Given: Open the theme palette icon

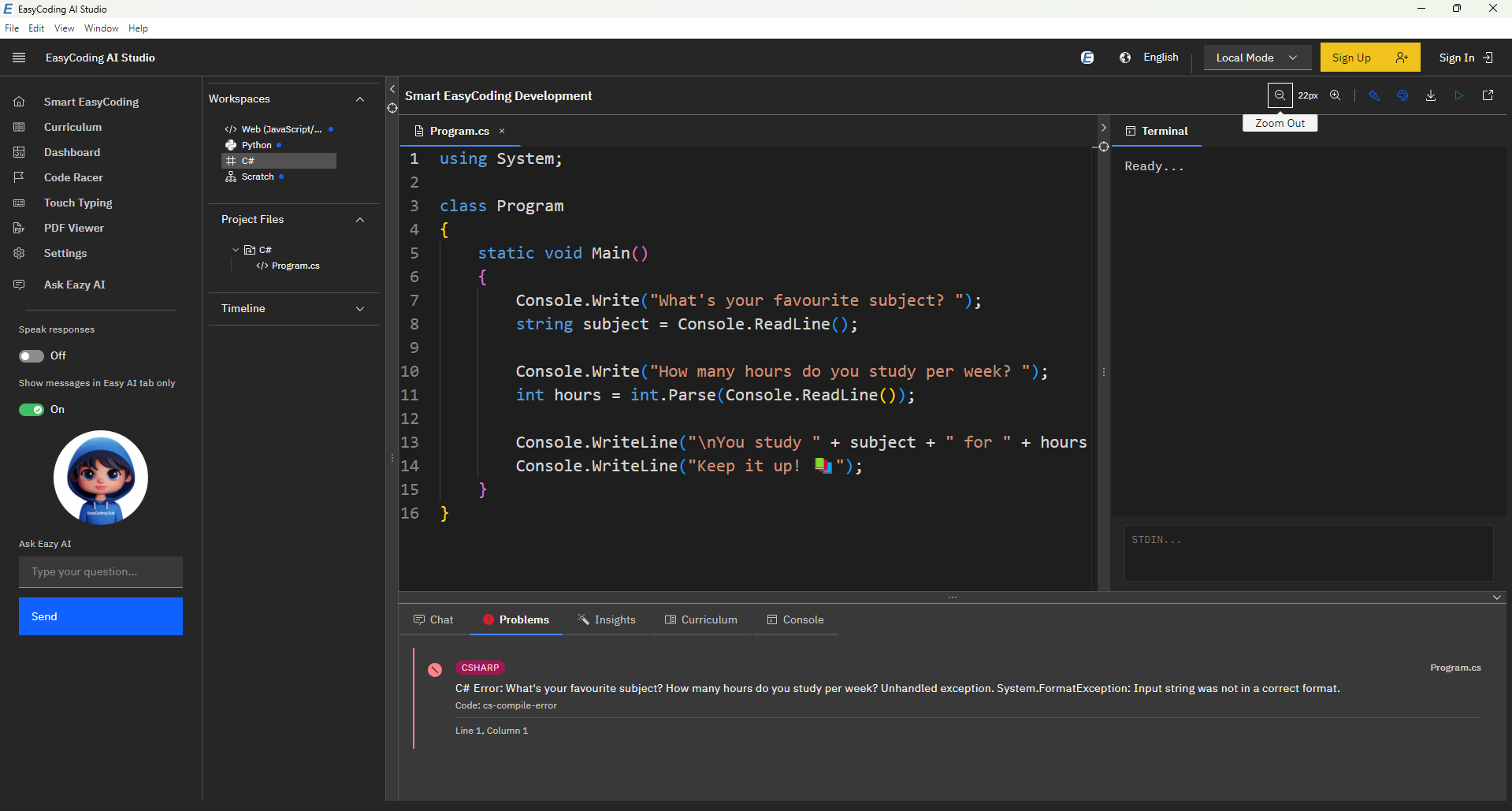Looking at the screenshot, I should (x=1402, y=95).
